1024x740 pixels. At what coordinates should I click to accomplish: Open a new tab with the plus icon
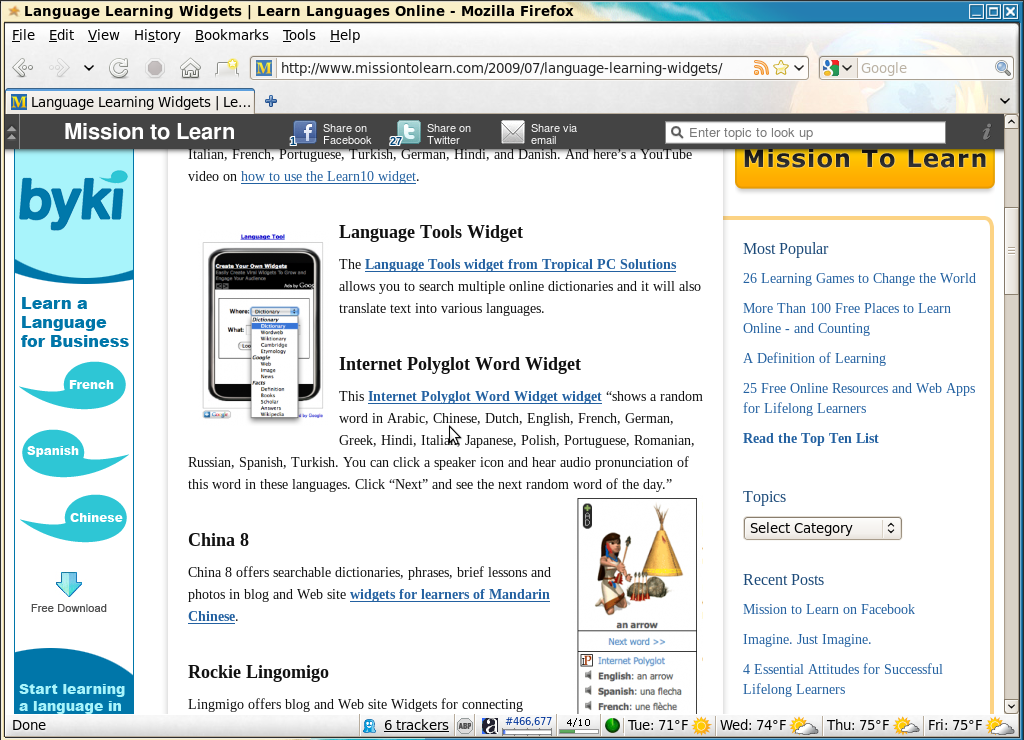(271, 101)
